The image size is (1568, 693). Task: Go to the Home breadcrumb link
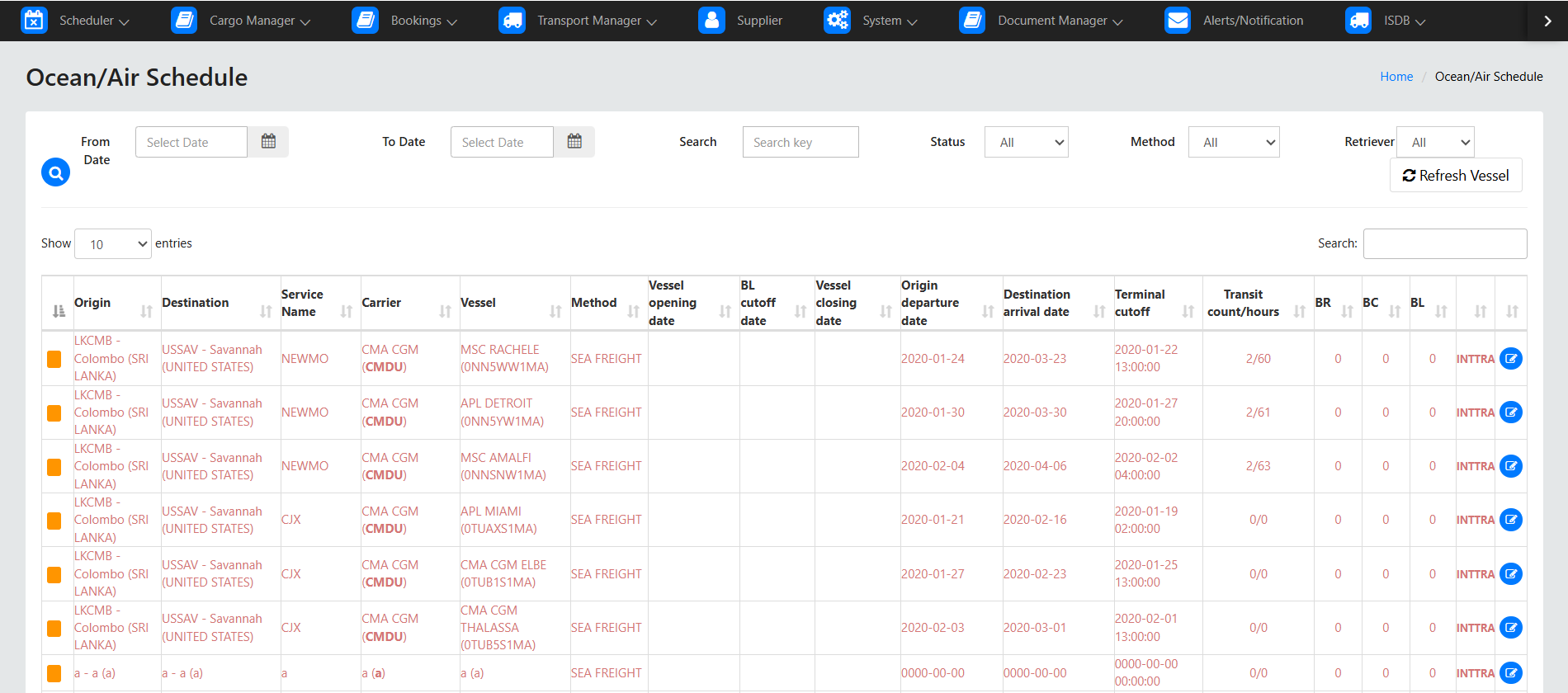click(1396, 76)
